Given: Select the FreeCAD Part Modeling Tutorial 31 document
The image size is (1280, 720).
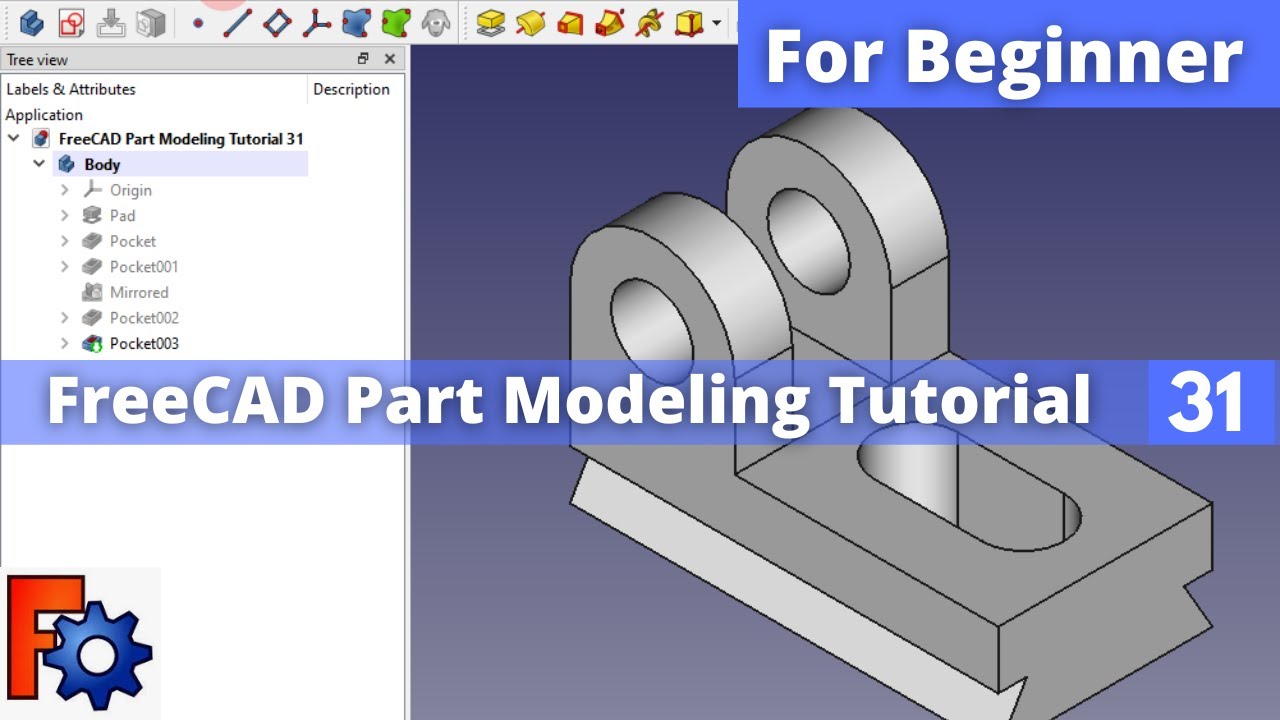Looking at the screenshot, I should click(x=181, y=138).
